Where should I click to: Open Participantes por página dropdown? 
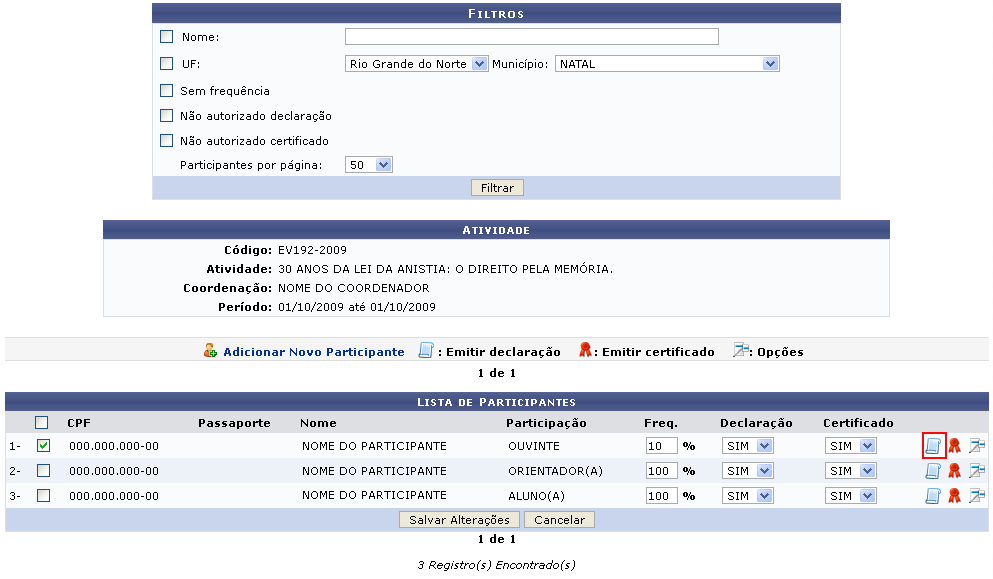pyautogui.click(x=369, y=165)
